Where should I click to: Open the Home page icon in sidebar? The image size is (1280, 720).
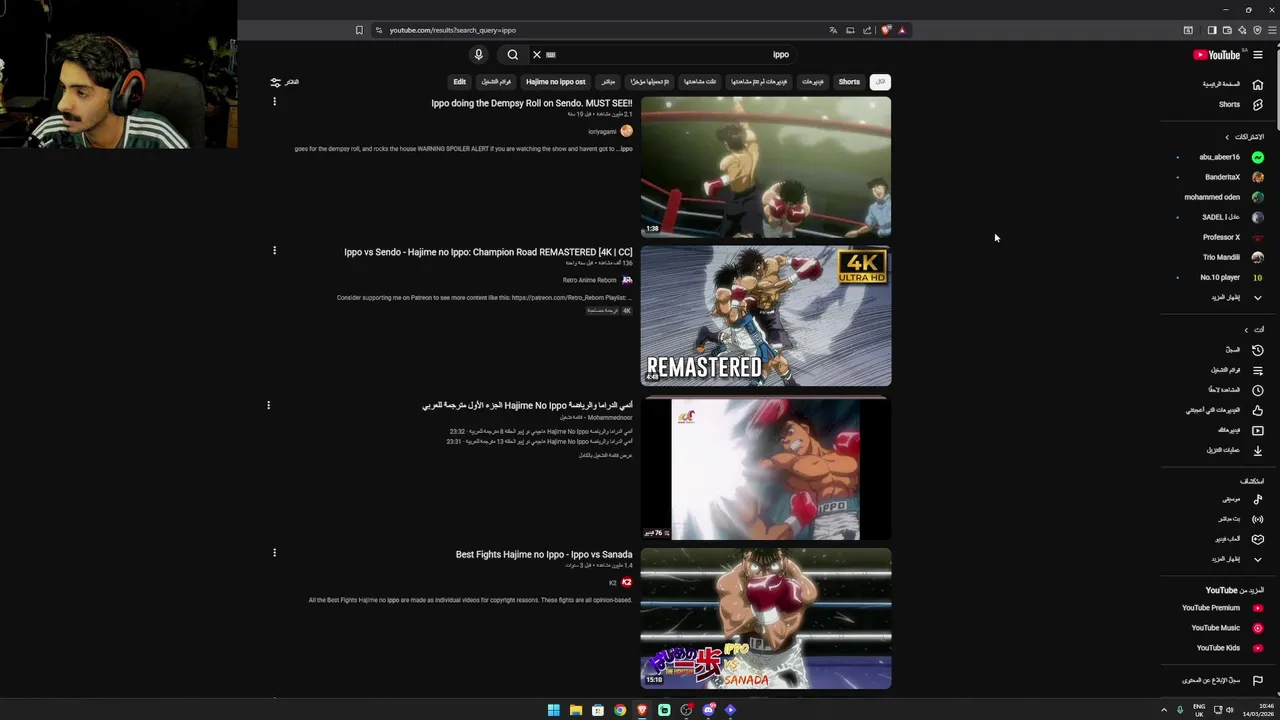point(1258,84)
